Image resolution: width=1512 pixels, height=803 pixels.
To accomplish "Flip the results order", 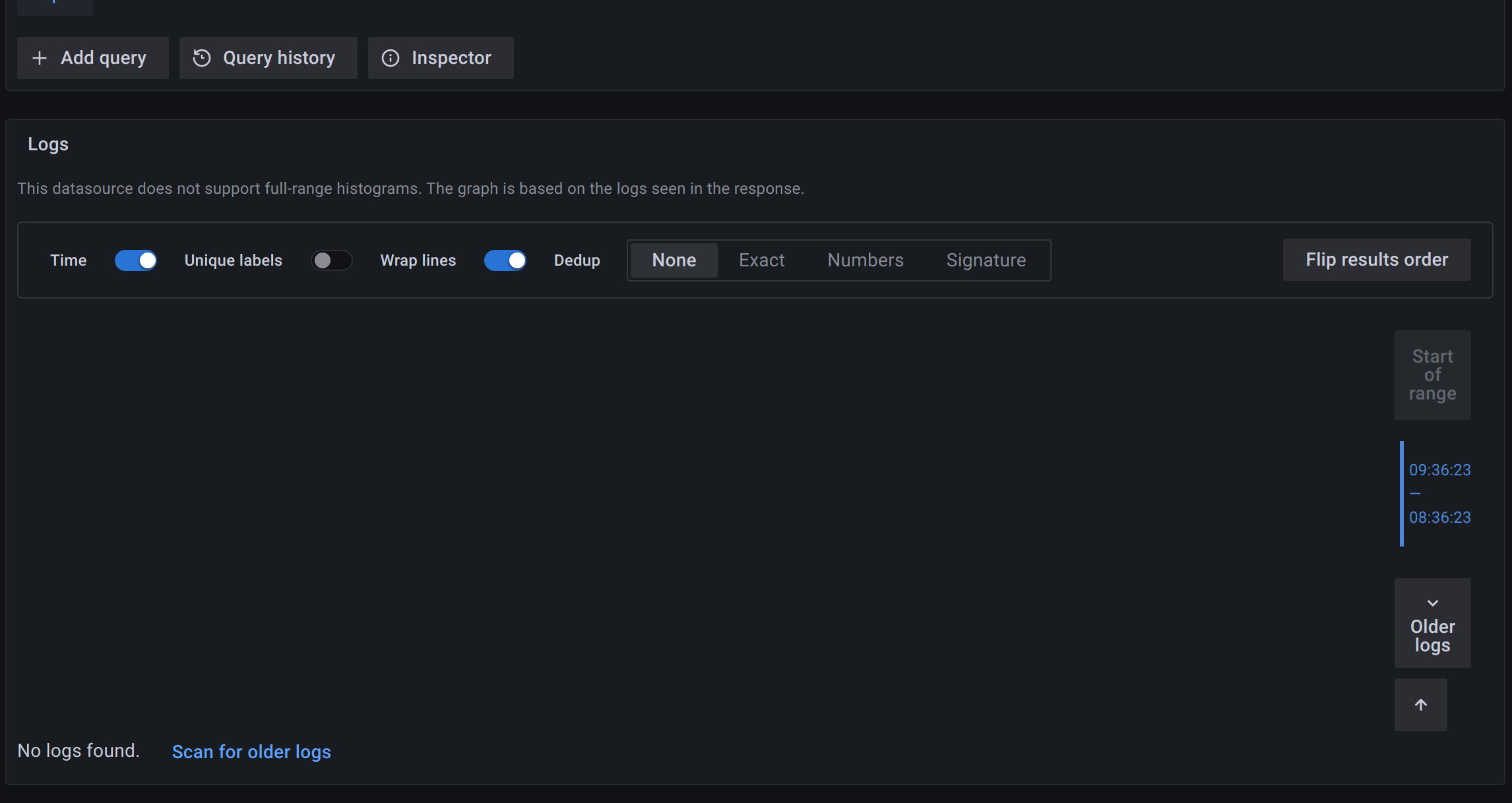I will 1376,259.
